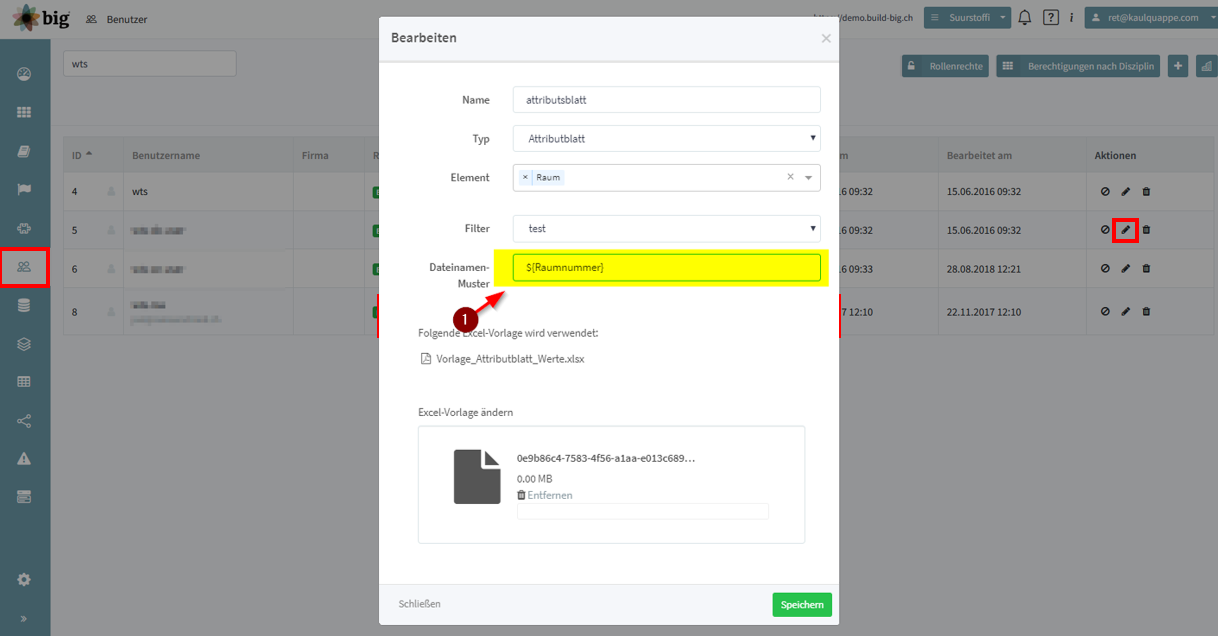Viewport: 1218px width, 636px height.
Task: Open the grid tiles icon in sidebar
Action: (24, 113)
